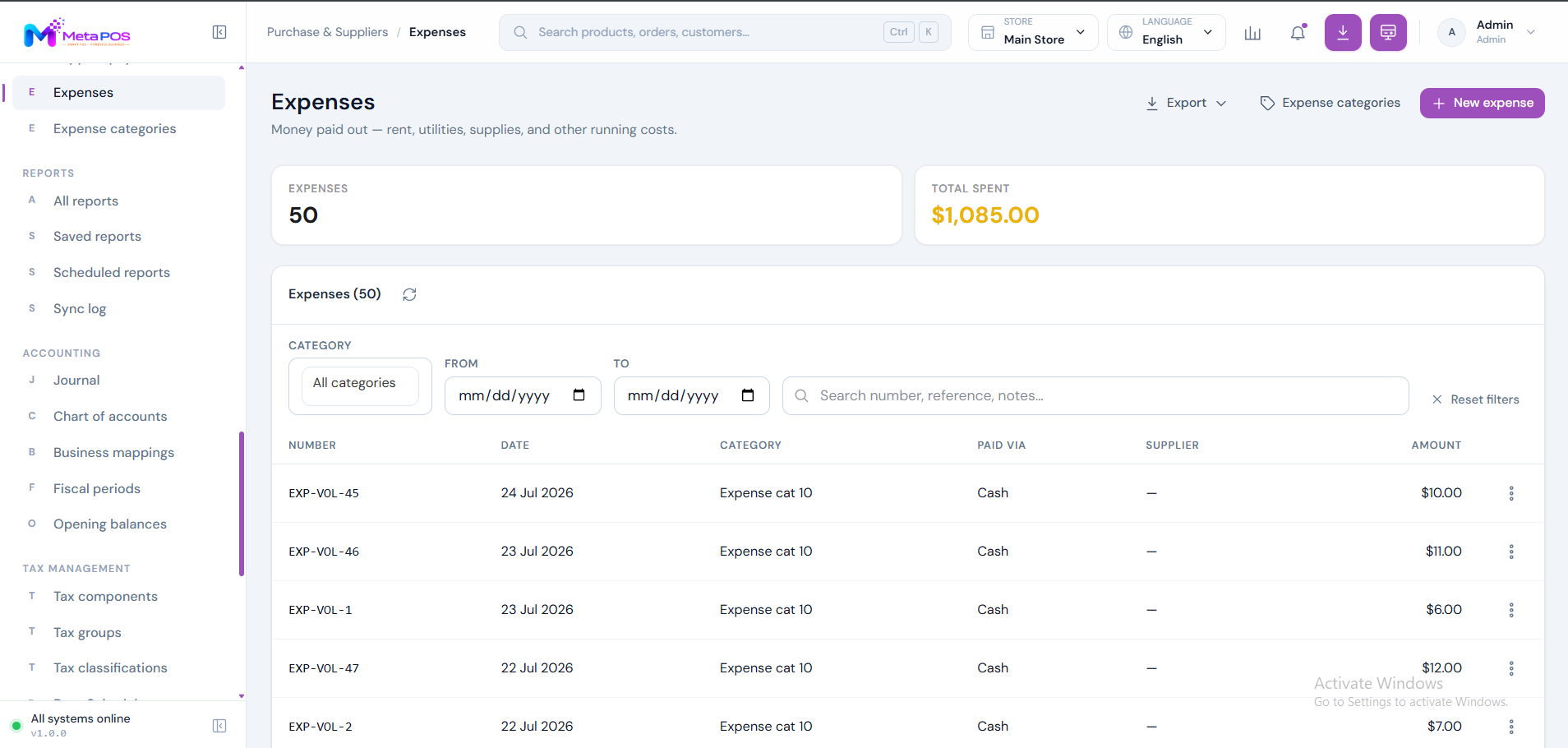Image resolution: width=1568 pixels, height=748 pixels.
Task: Open the All categories filter dropdown
Action: pyautogui.click(x=360, y=386)
